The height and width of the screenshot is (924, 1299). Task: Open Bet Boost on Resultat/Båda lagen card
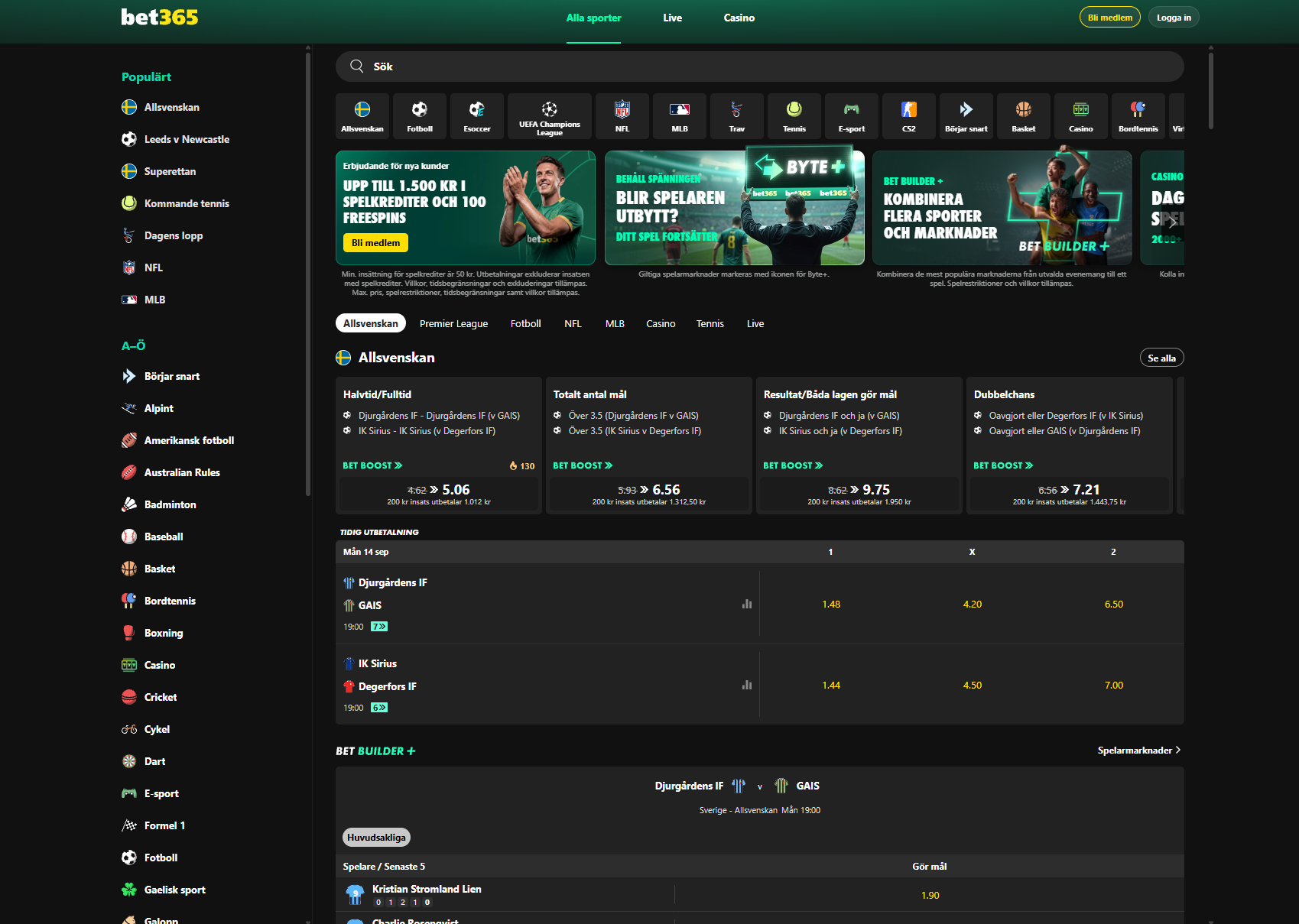point(793,465)
